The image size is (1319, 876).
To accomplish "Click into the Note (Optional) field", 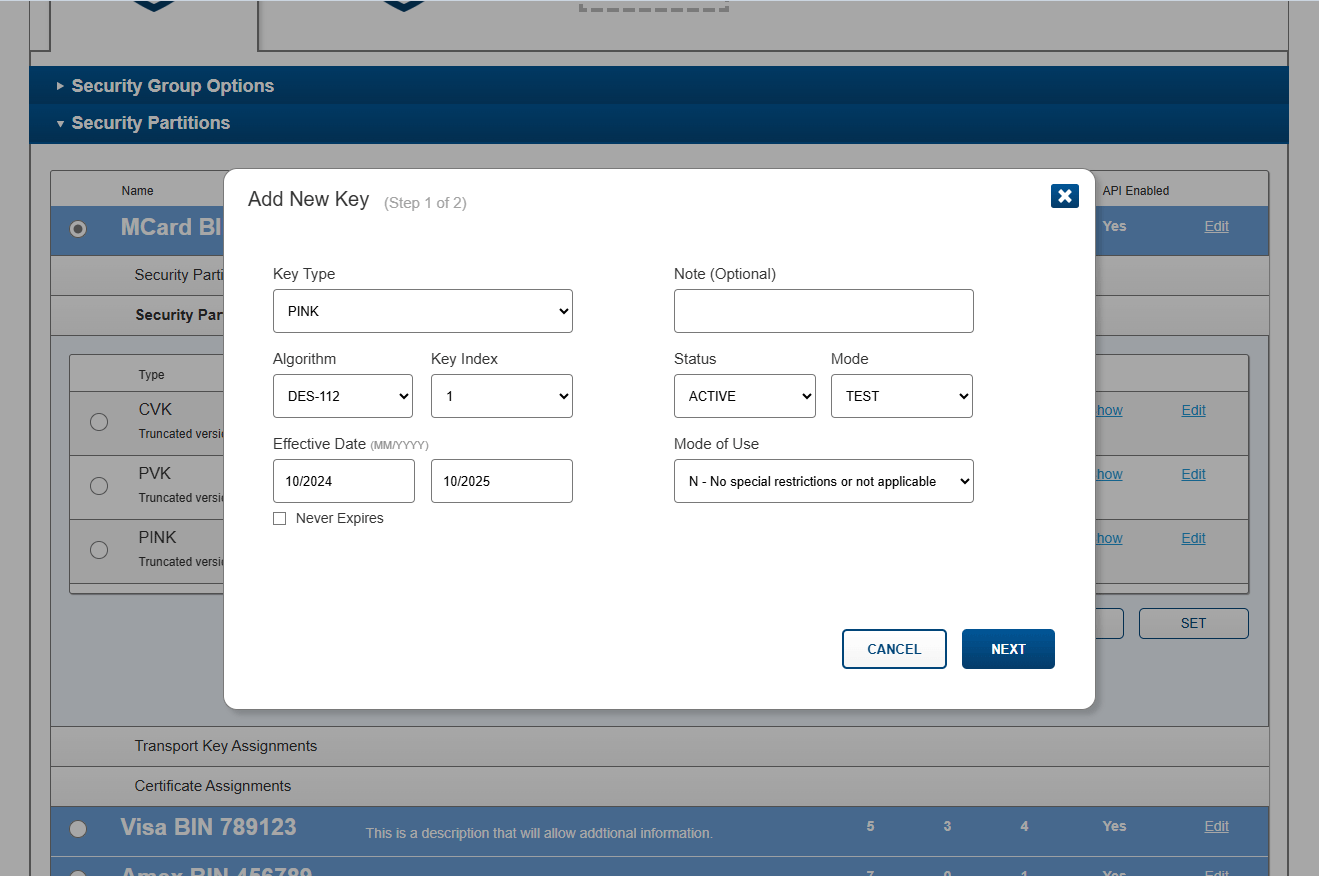I will coord(824,311).
